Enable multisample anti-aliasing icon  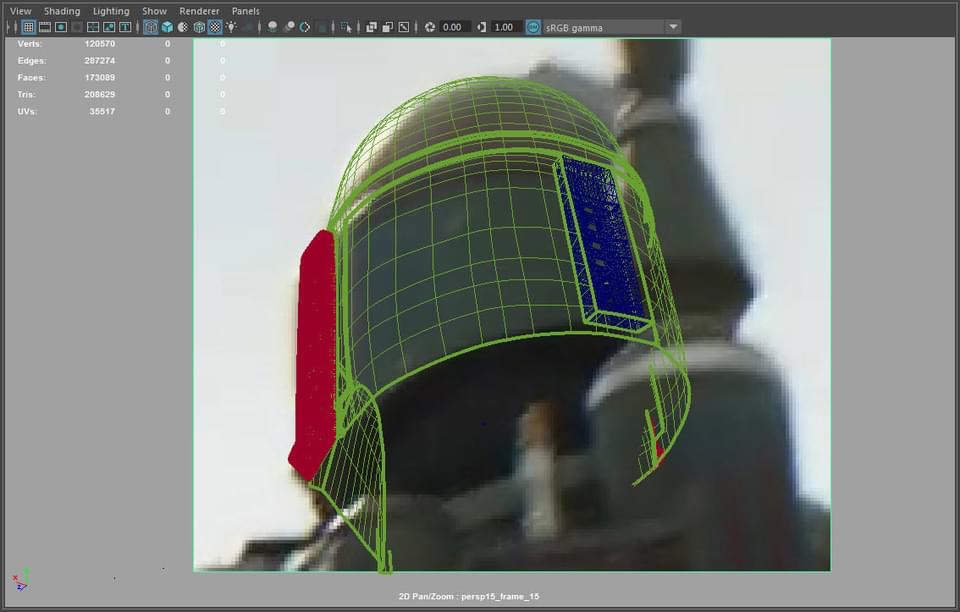pyautogui.click(x=304, y=27)
